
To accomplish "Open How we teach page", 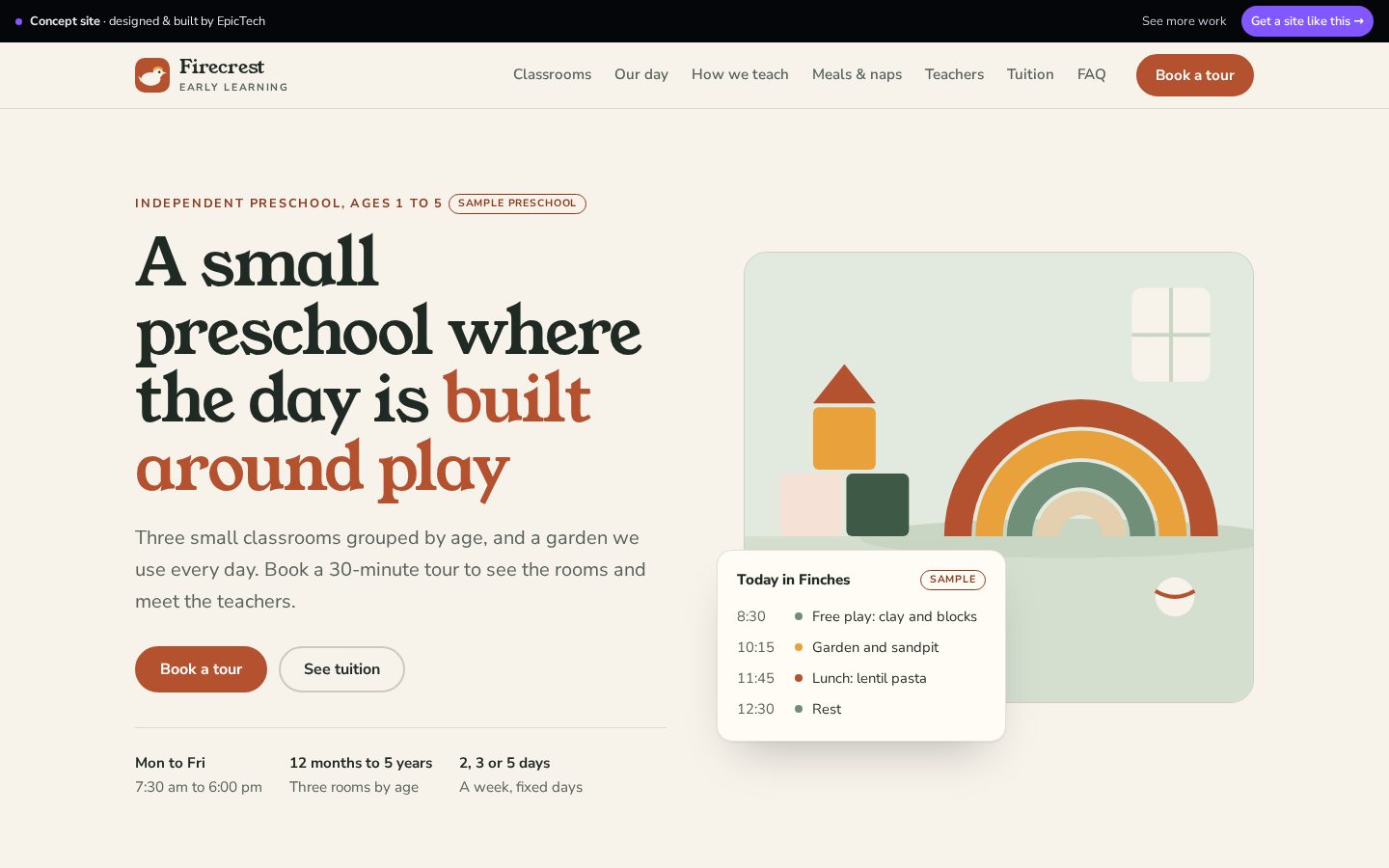I will (740, 74).
